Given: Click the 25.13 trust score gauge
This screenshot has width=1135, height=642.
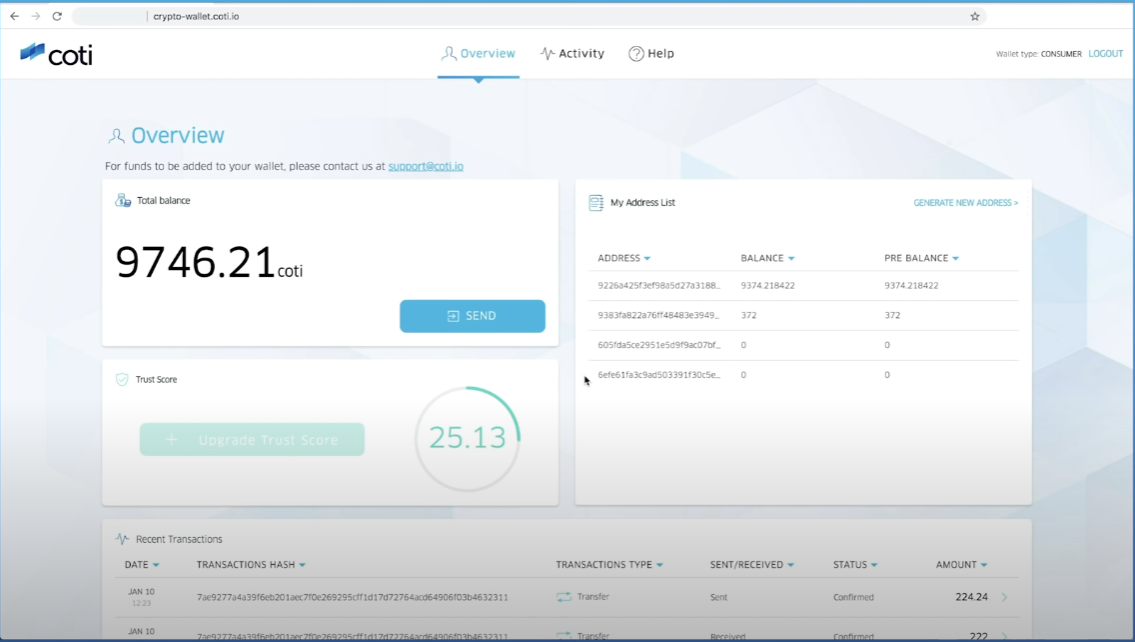Looking at the screenshot, I should click(468, 439).
